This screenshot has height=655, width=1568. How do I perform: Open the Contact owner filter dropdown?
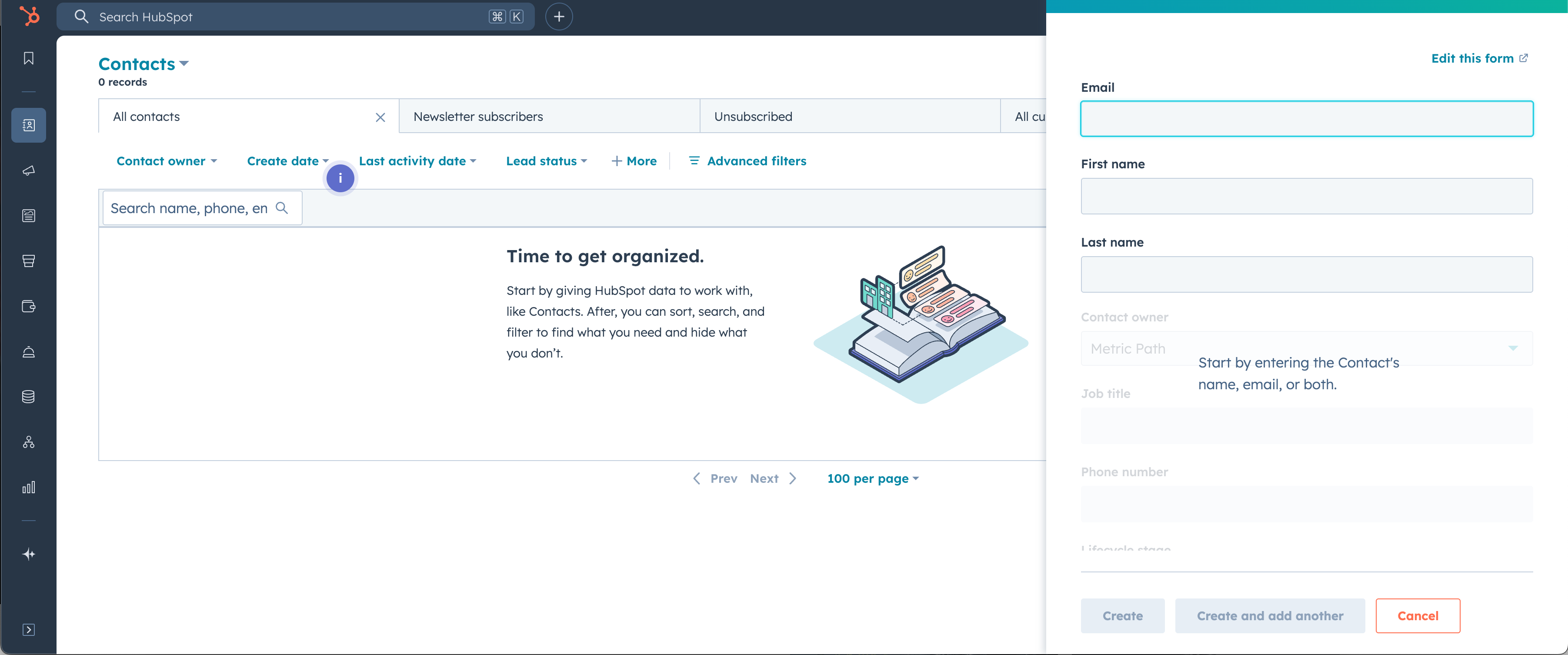[167, 161]
